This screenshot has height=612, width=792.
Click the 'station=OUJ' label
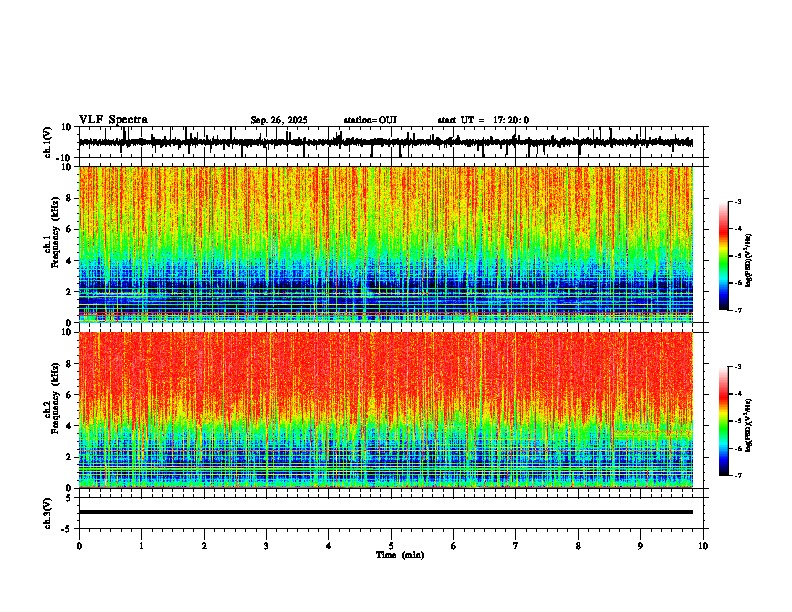pos(370,120)
